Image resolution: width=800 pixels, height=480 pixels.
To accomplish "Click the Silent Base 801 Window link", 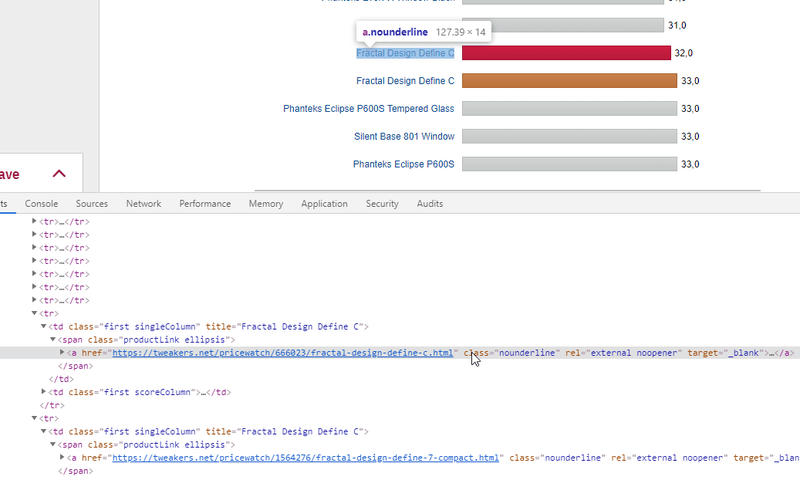I will pos(404,136).
